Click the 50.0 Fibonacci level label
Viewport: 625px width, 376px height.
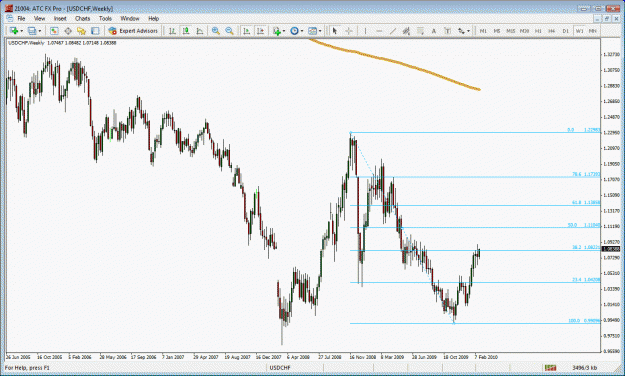572,225
